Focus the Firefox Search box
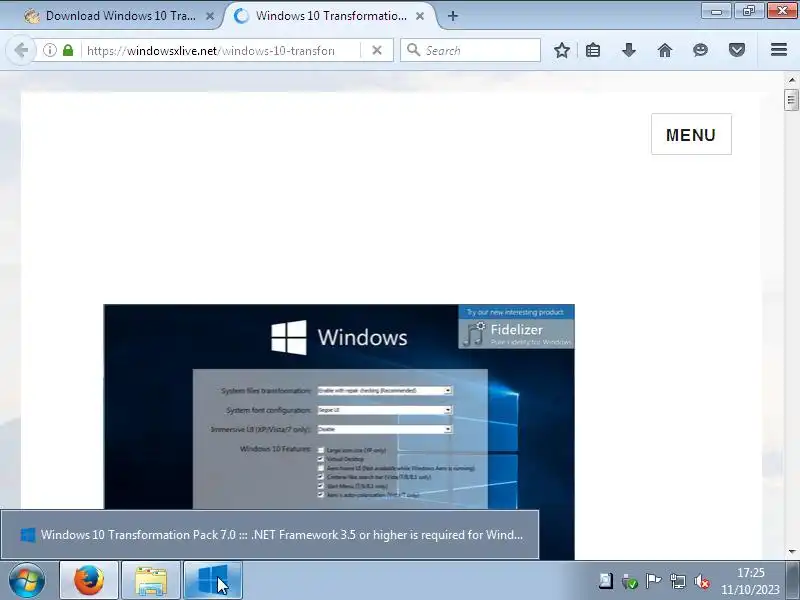 (x=470, y=50)
